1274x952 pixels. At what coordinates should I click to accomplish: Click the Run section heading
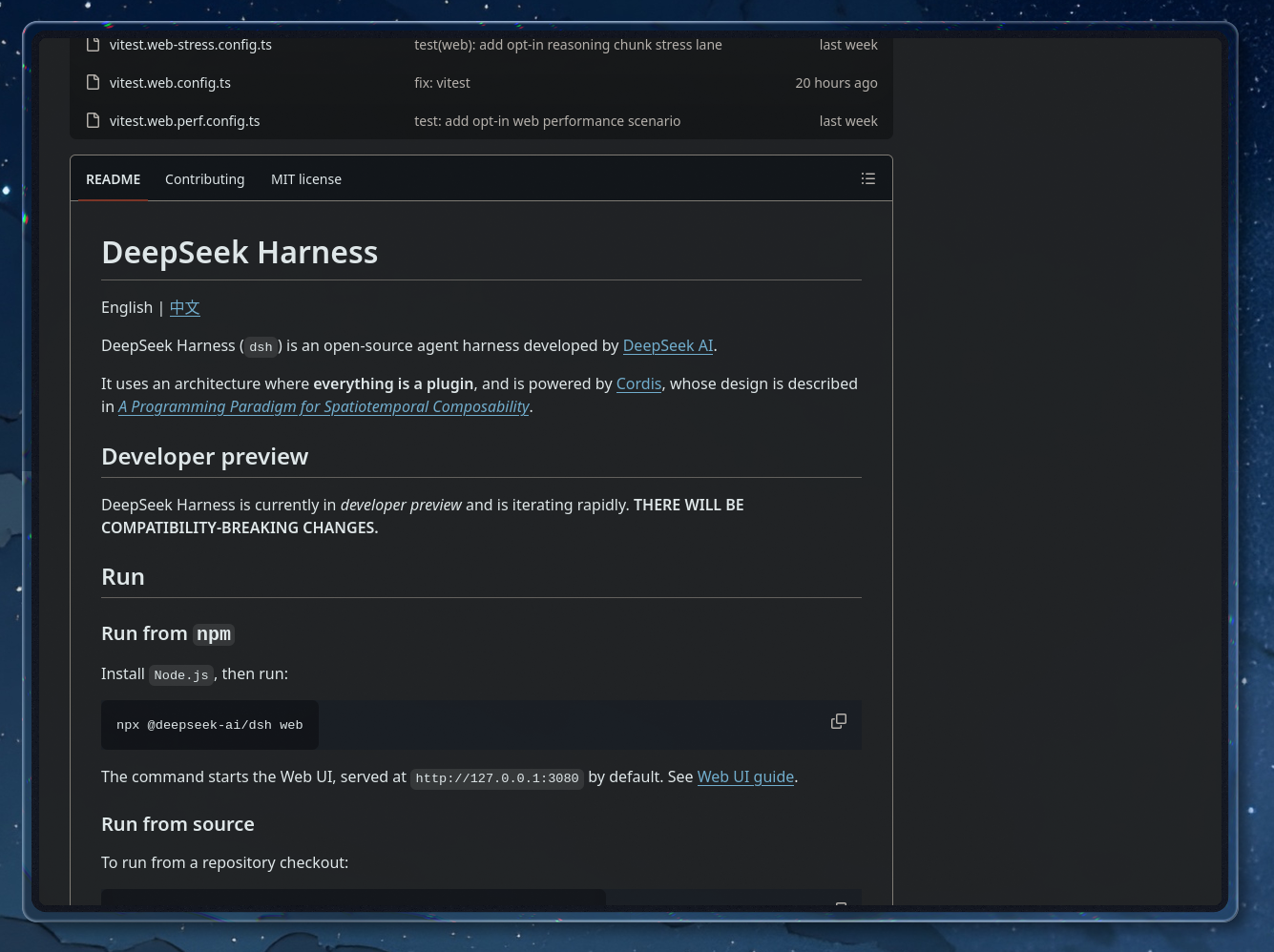coord(123,577)
